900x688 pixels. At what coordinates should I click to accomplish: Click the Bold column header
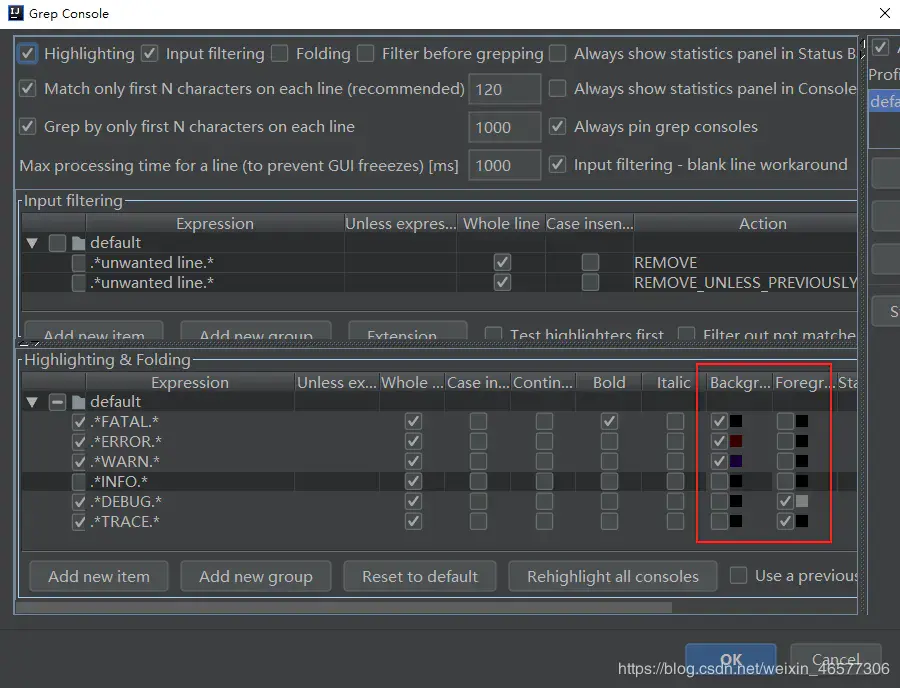coord(609,383)
